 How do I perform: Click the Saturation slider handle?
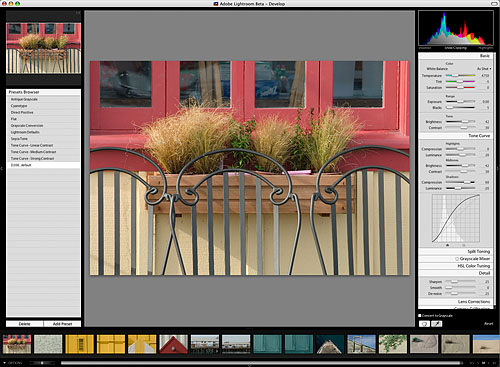460,88
